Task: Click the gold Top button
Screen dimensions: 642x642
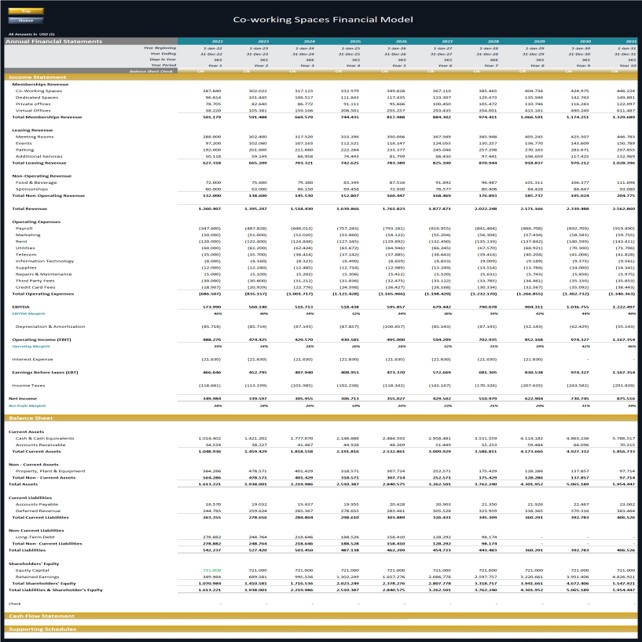Action: click(26, 11)
